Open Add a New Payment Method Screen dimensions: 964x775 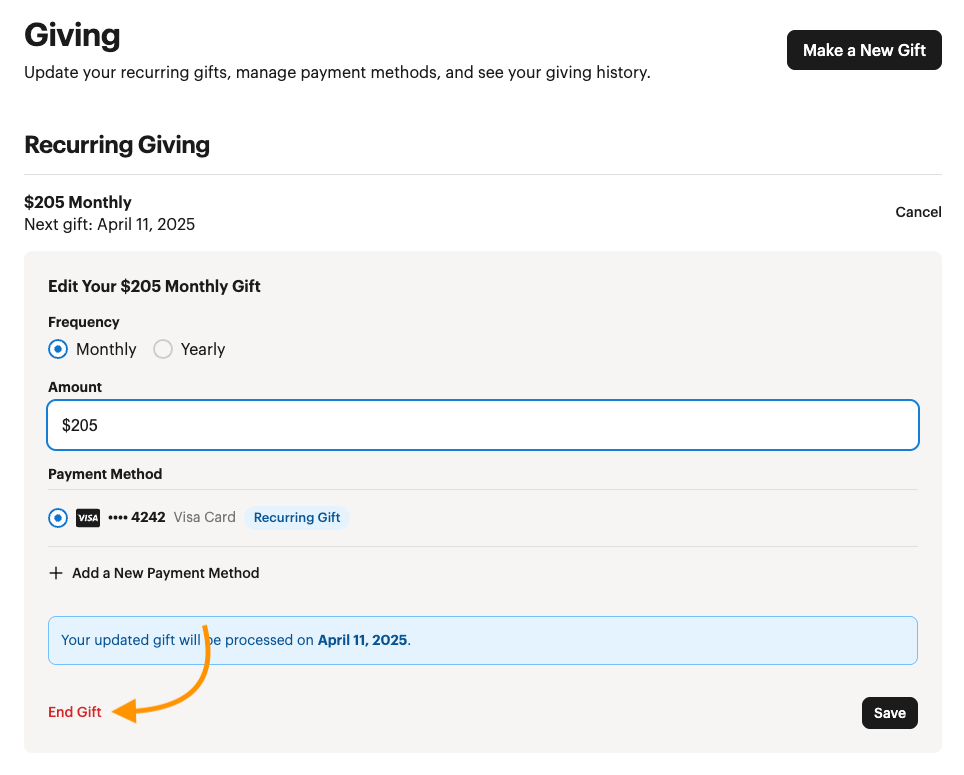coord(153,573)
